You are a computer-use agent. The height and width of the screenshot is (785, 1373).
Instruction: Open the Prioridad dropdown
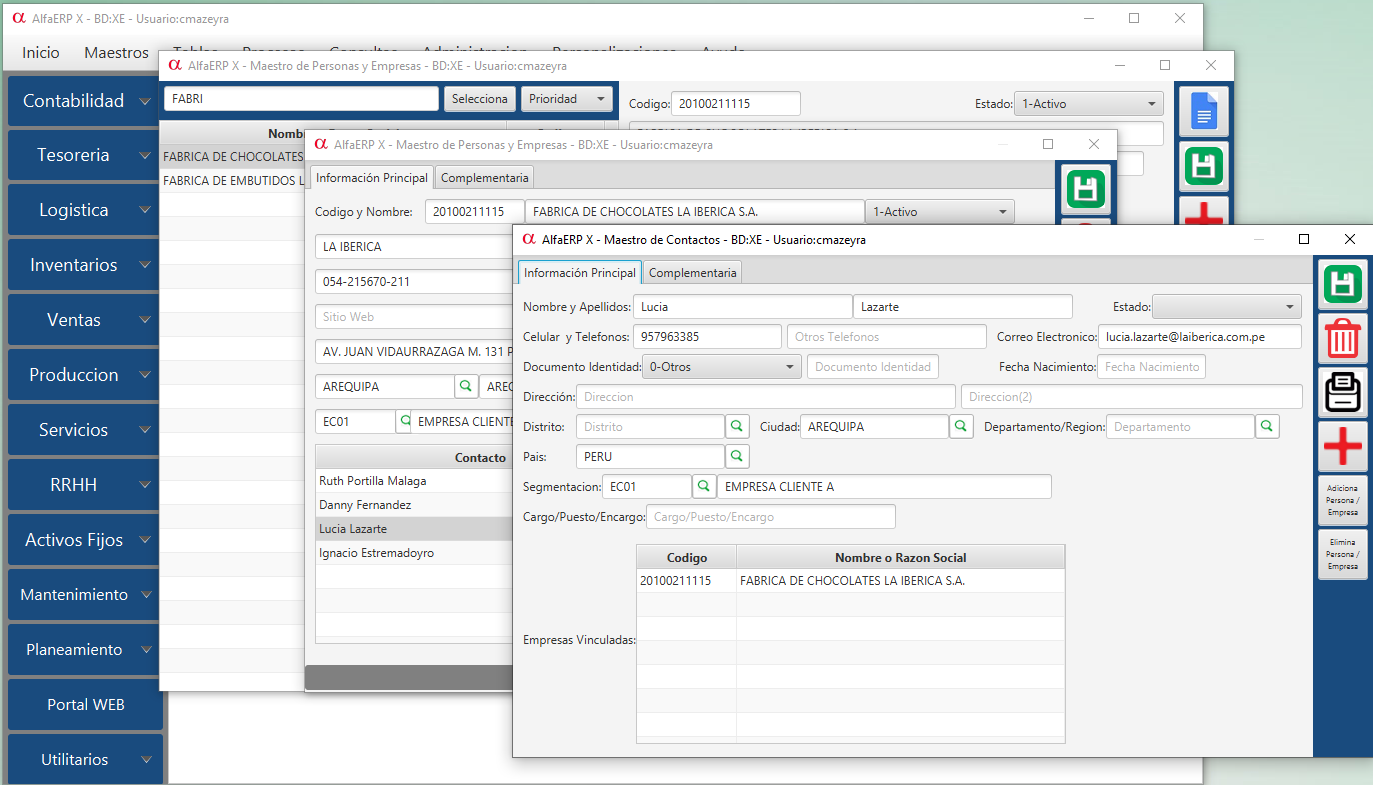click(566, 99)
